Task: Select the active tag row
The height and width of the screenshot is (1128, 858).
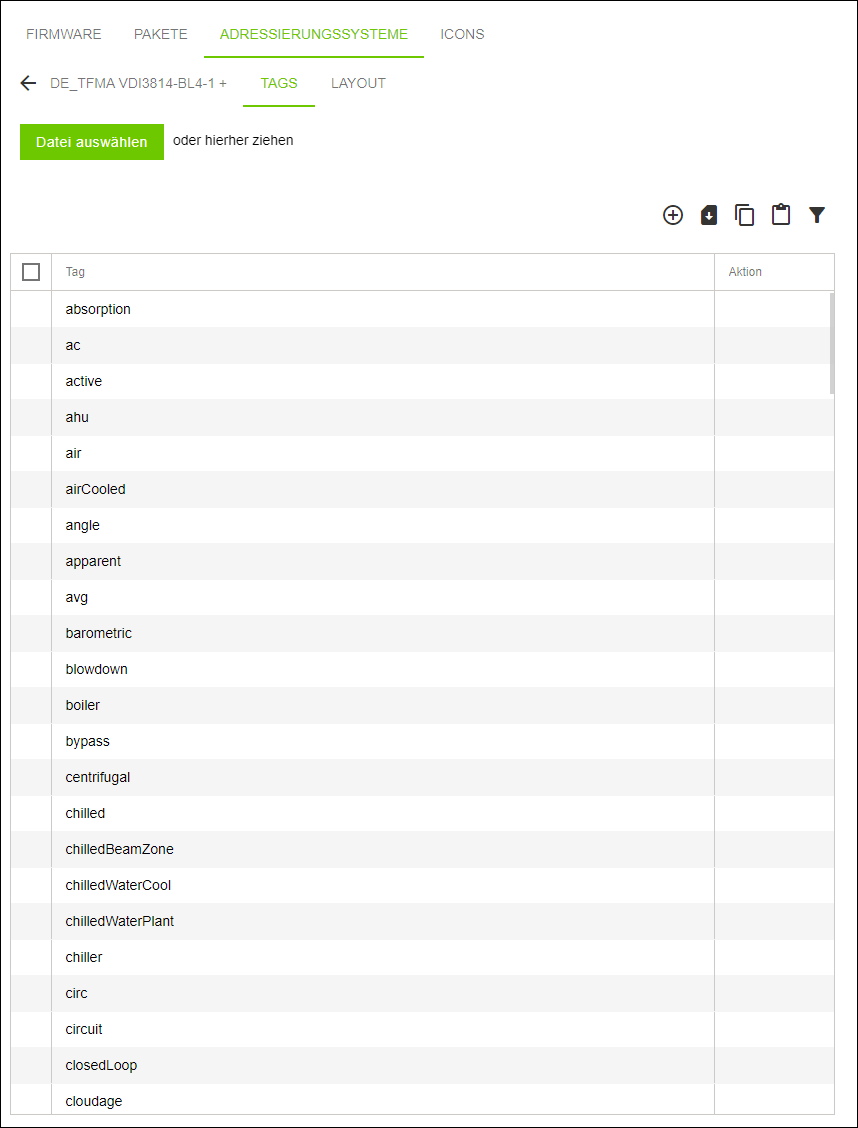Action: [x=422, y=381]
